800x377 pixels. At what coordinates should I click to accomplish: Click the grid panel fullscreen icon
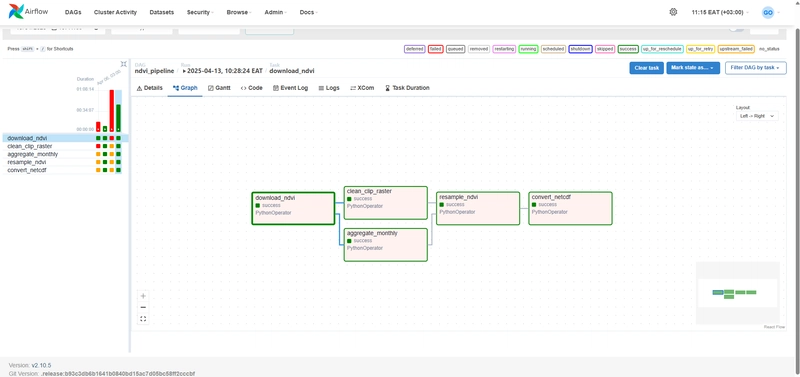click(123, 64)
